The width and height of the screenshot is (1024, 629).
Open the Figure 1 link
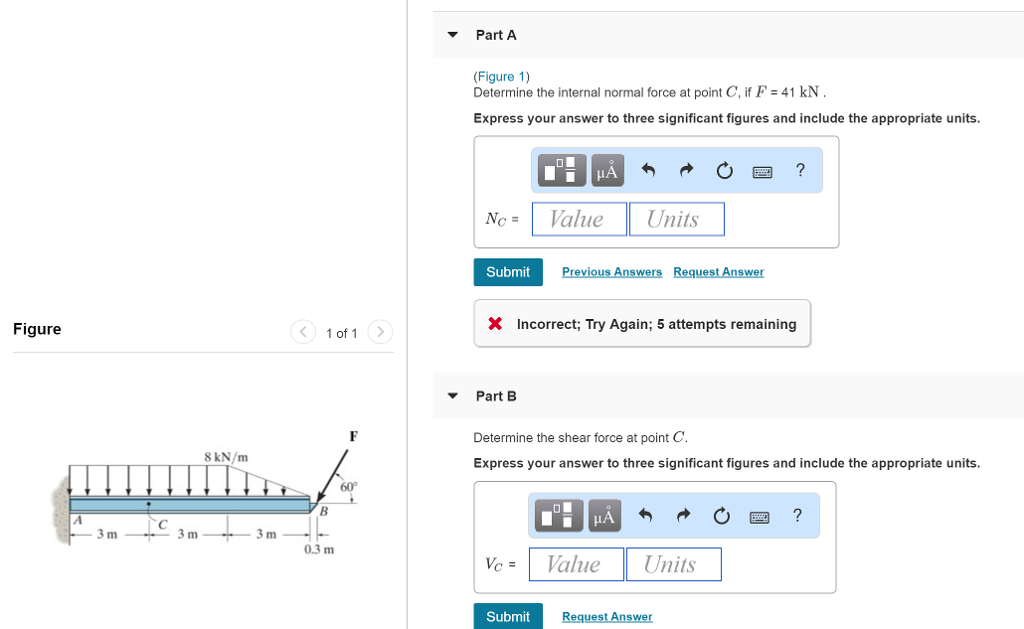(x=502, y=77)
